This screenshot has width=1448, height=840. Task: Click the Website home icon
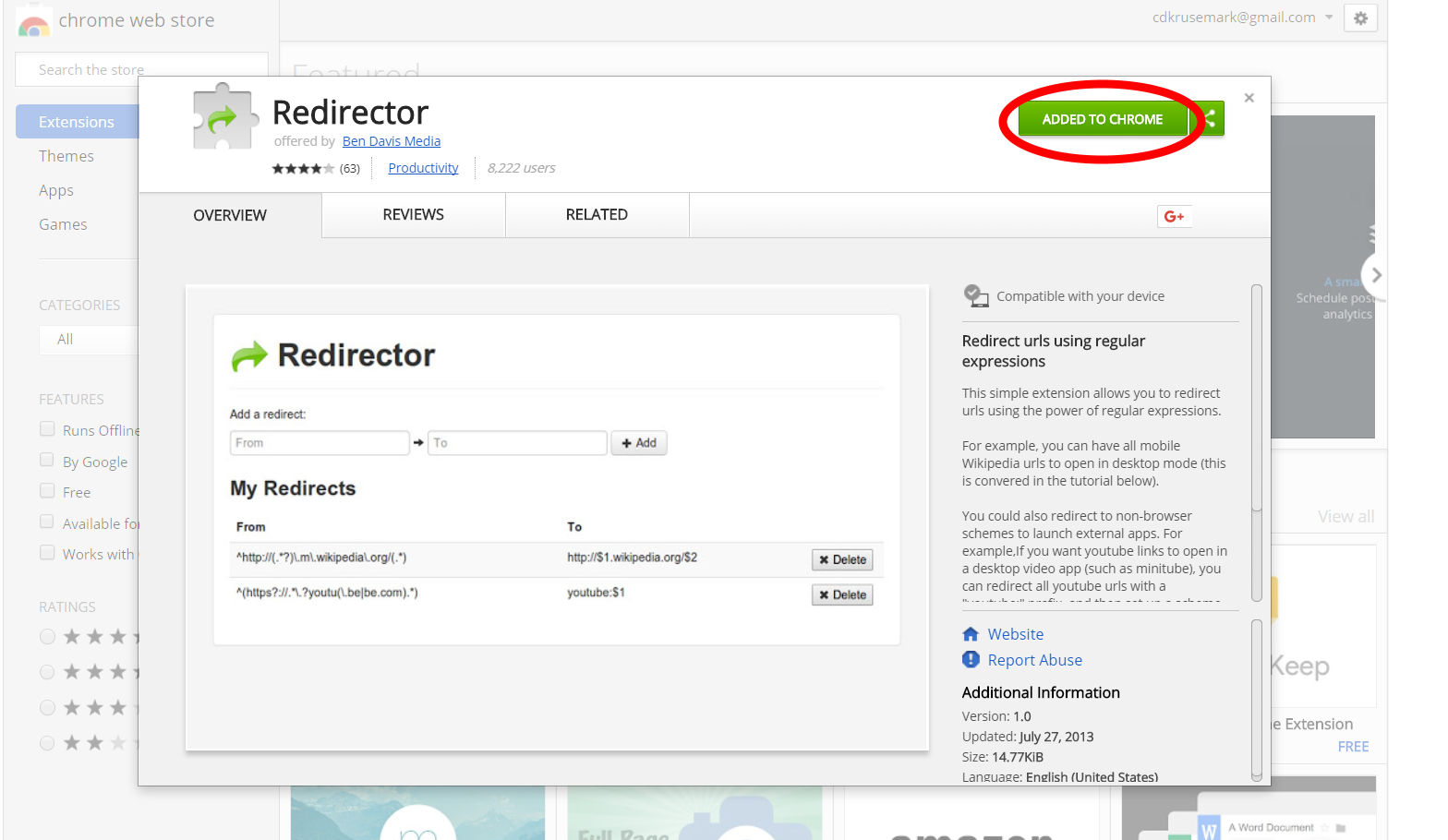click(x=971, y=634)
